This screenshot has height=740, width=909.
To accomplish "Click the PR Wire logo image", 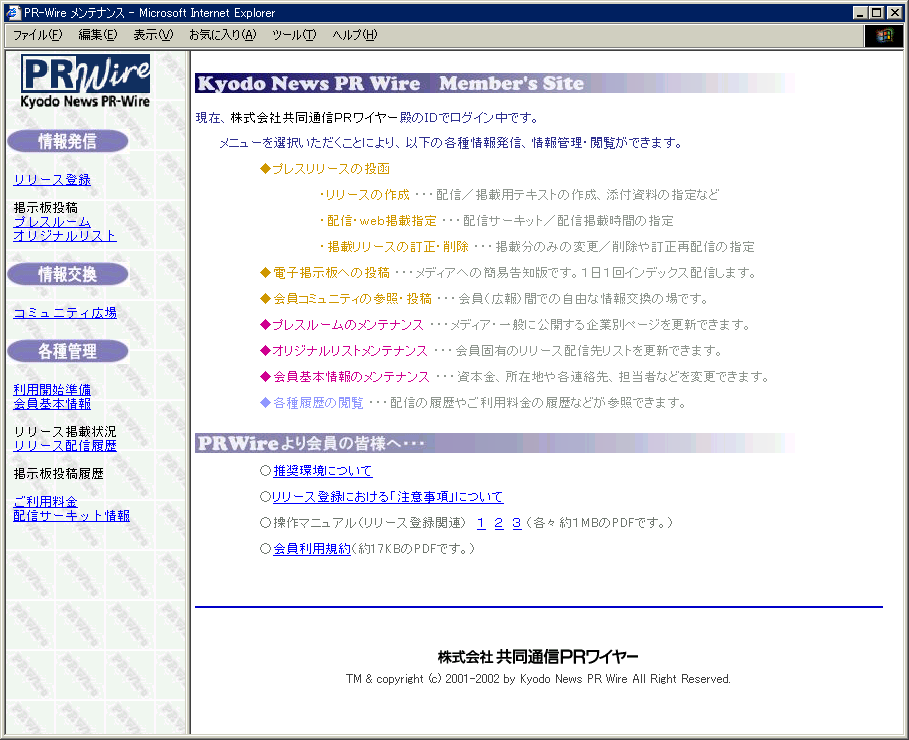I will [x=85, y=81].
